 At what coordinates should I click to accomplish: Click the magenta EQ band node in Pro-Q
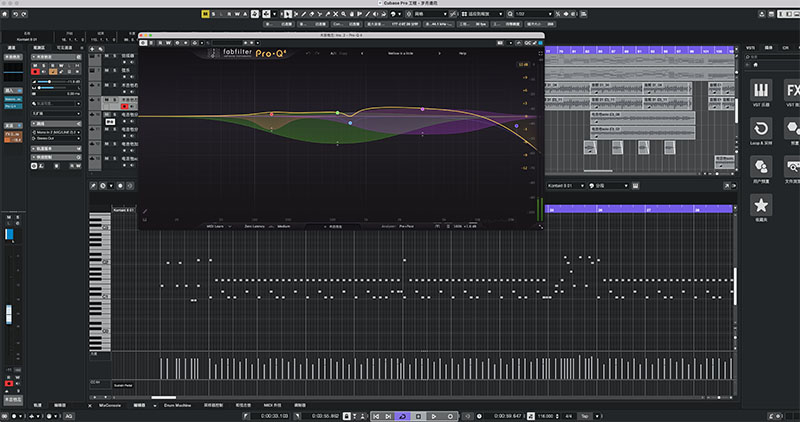[x=422, y=109]
